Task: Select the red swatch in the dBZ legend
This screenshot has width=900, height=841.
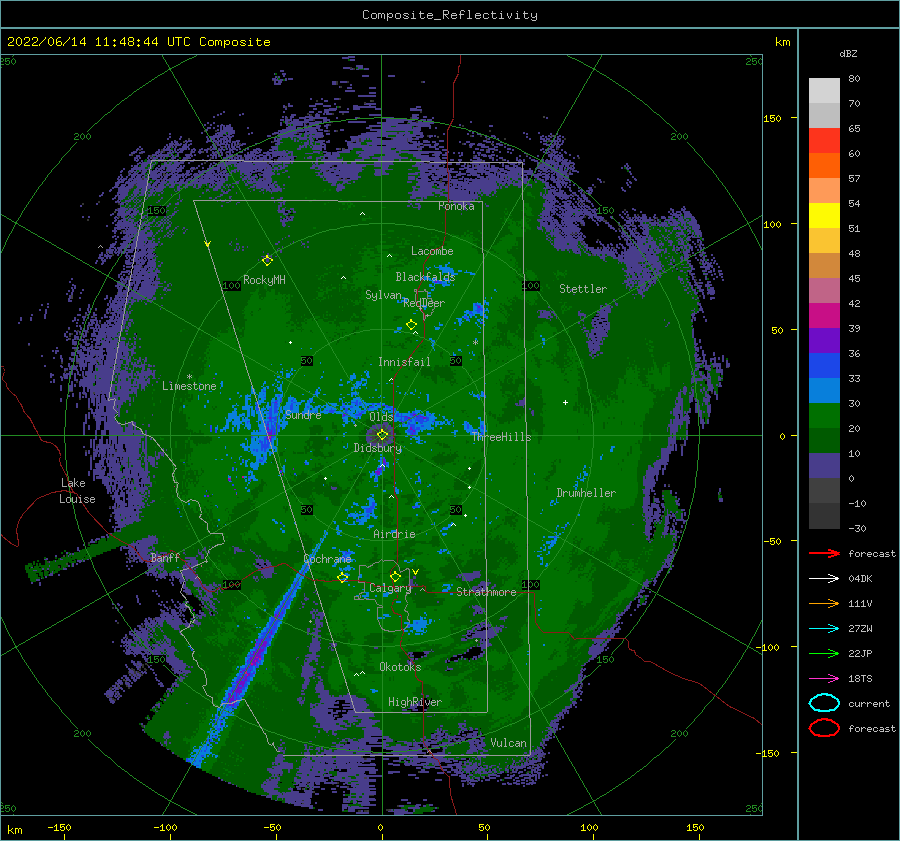Action: [x=824, y=140]
